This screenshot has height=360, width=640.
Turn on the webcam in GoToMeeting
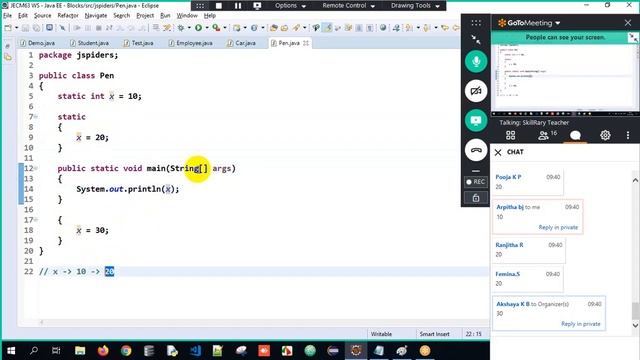coord(476,91)
